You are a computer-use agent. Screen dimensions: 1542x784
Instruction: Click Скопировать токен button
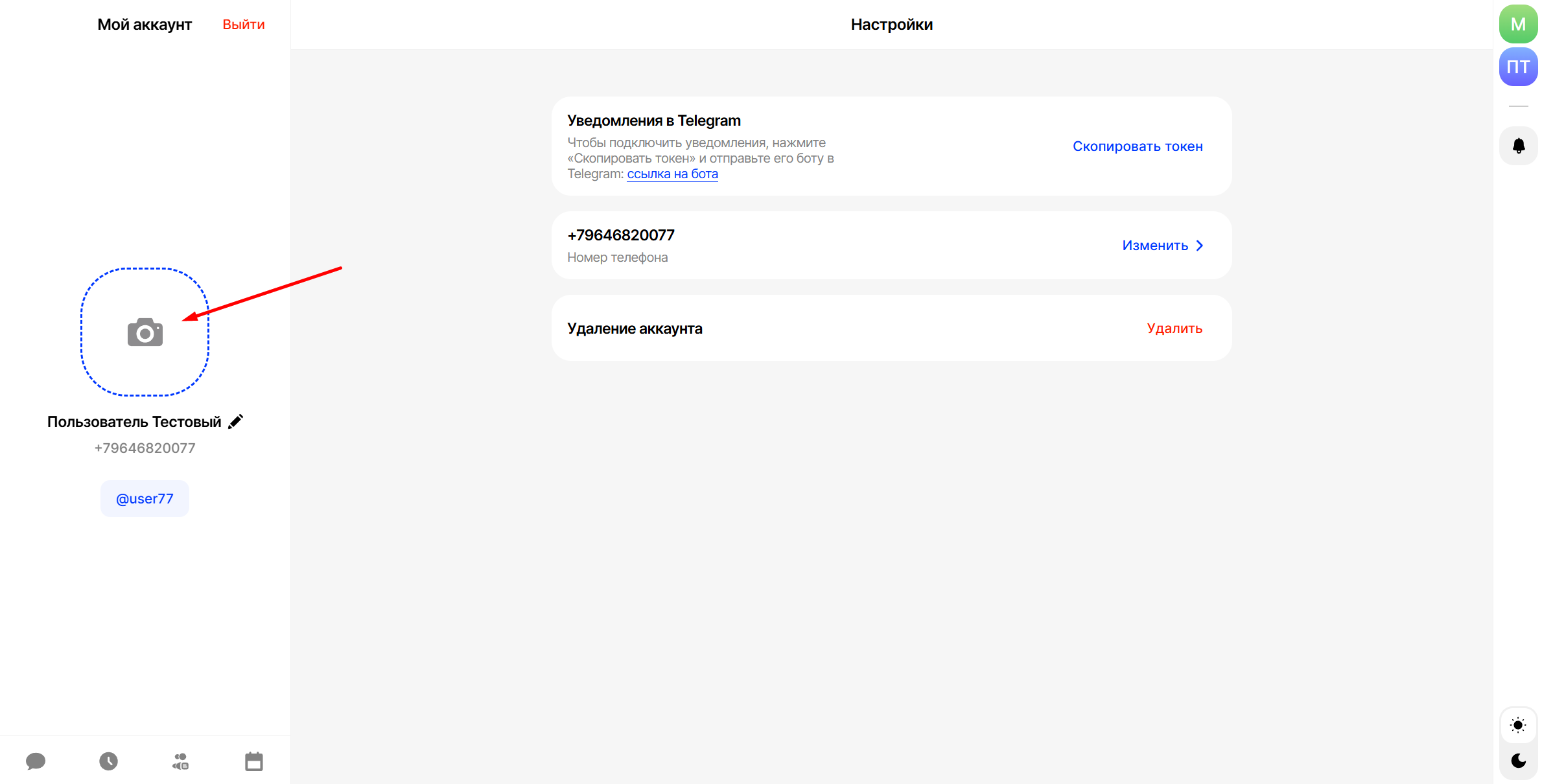[x=1137, y=146]
